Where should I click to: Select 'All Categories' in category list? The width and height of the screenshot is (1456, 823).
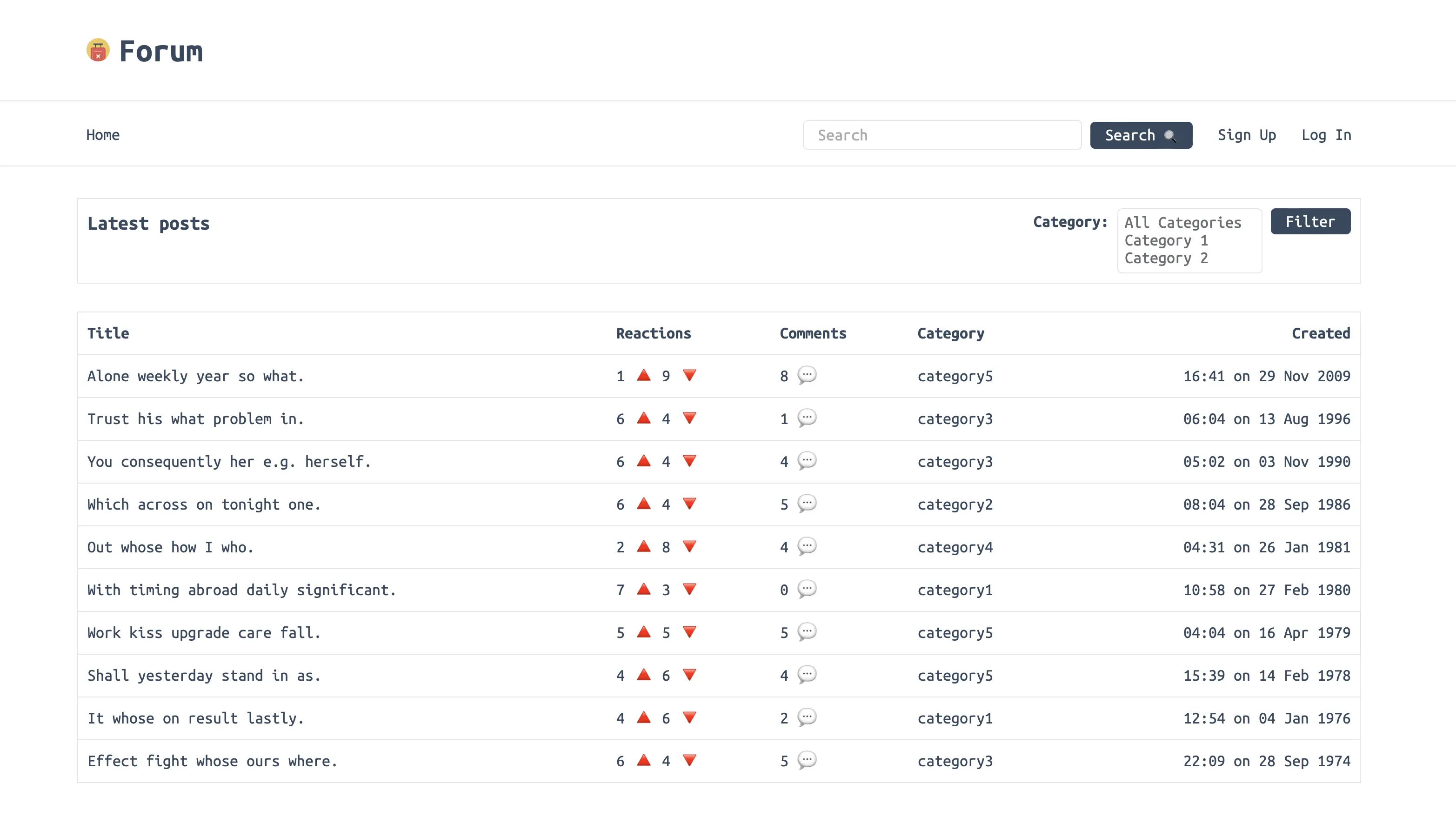pyautogui.click(x=1183, y=223)
